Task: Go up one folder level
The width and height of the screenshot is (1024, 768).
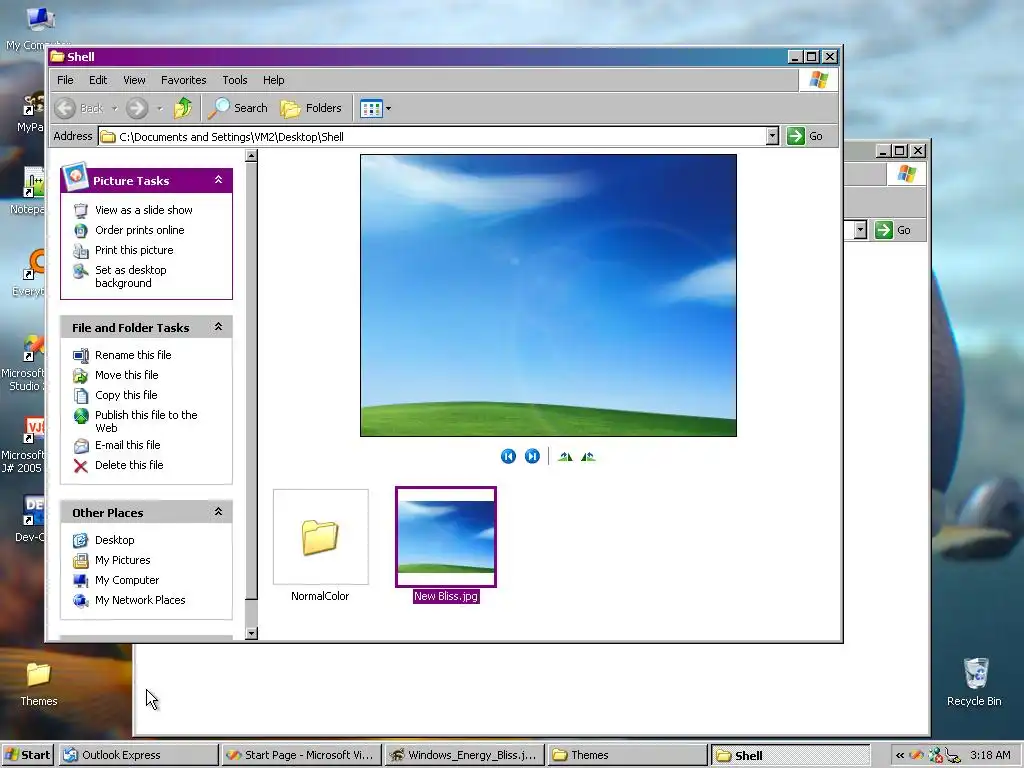Action: (183, 108)
